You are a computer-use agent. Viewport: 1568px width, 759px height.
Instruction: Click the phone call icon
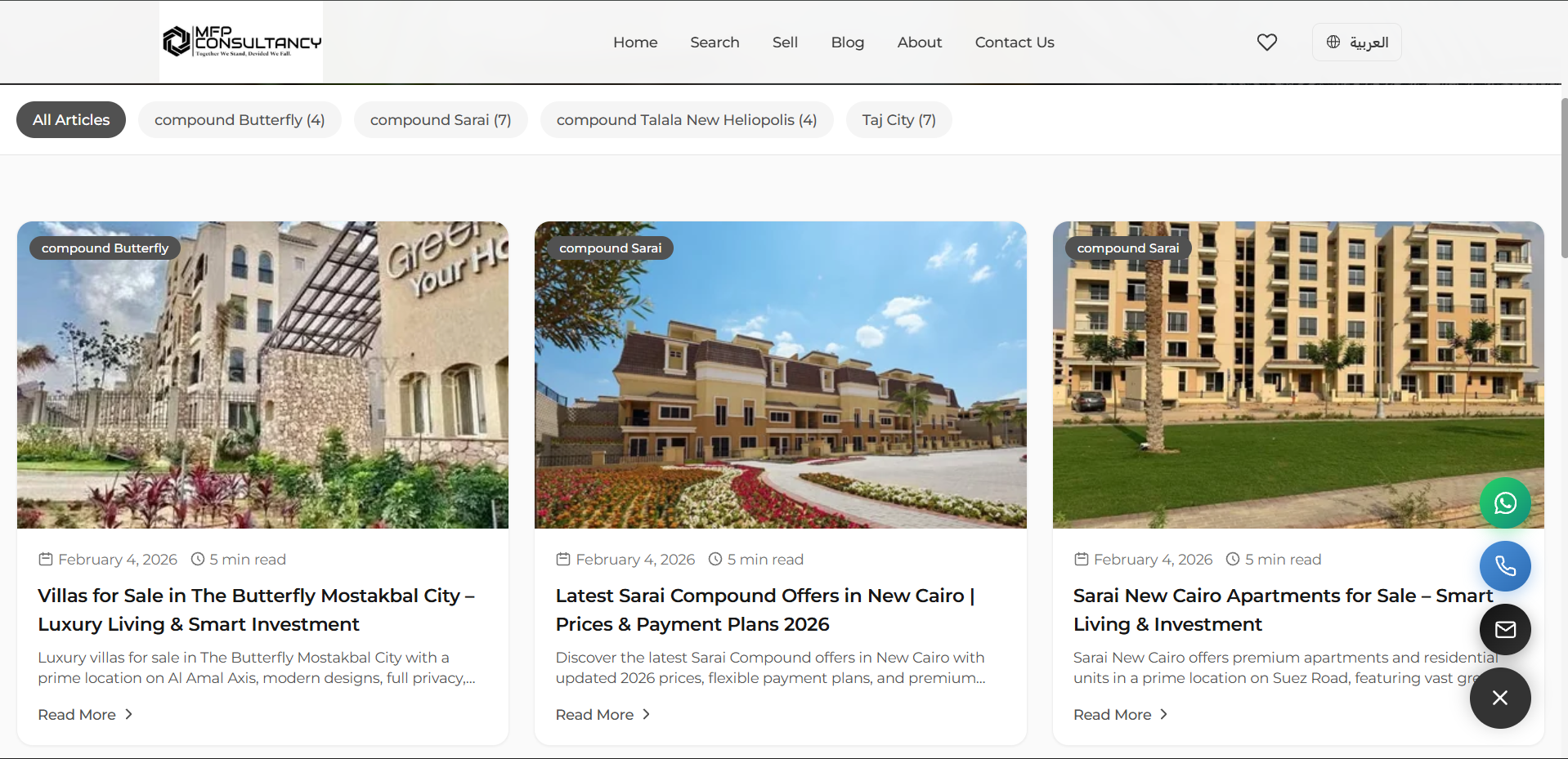click(x=1504, y=565)
